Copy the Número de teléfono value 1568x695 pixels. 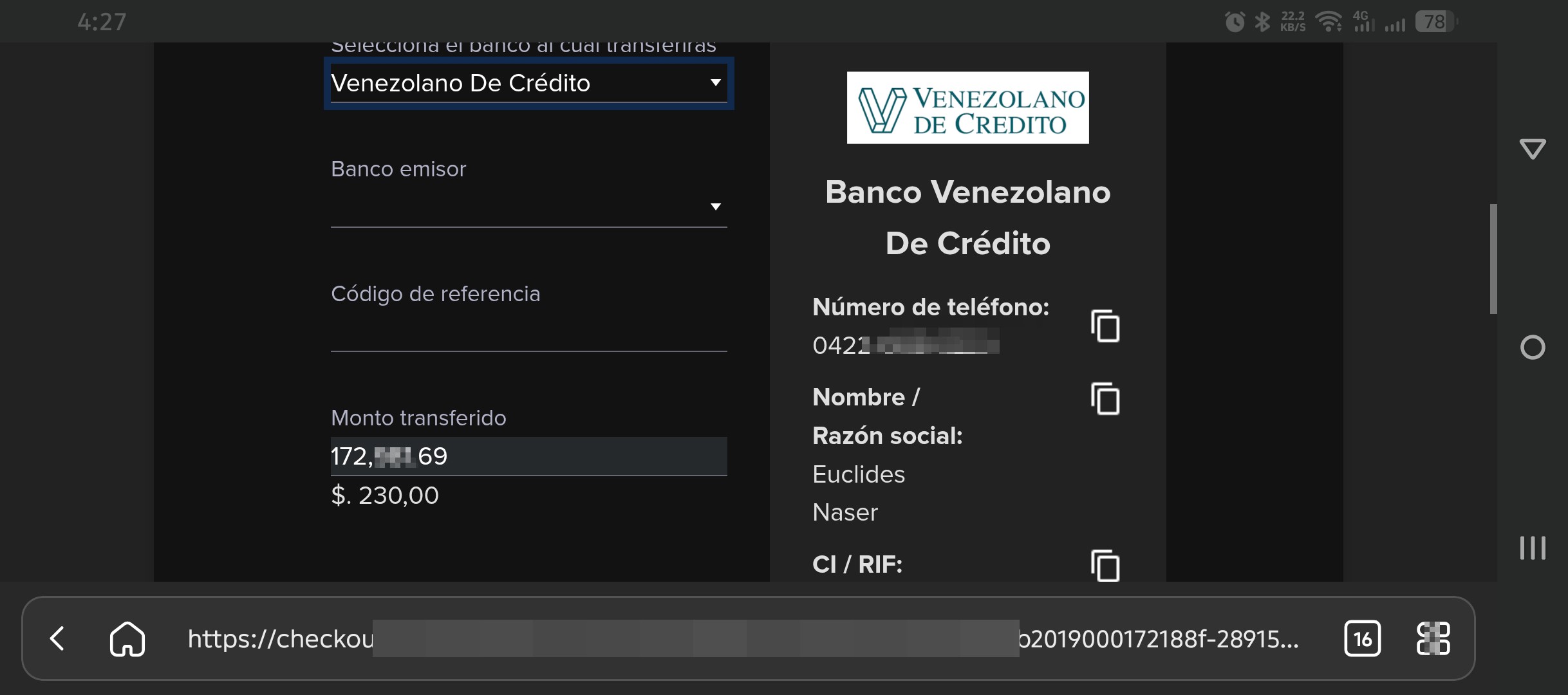click(1105, 326)
